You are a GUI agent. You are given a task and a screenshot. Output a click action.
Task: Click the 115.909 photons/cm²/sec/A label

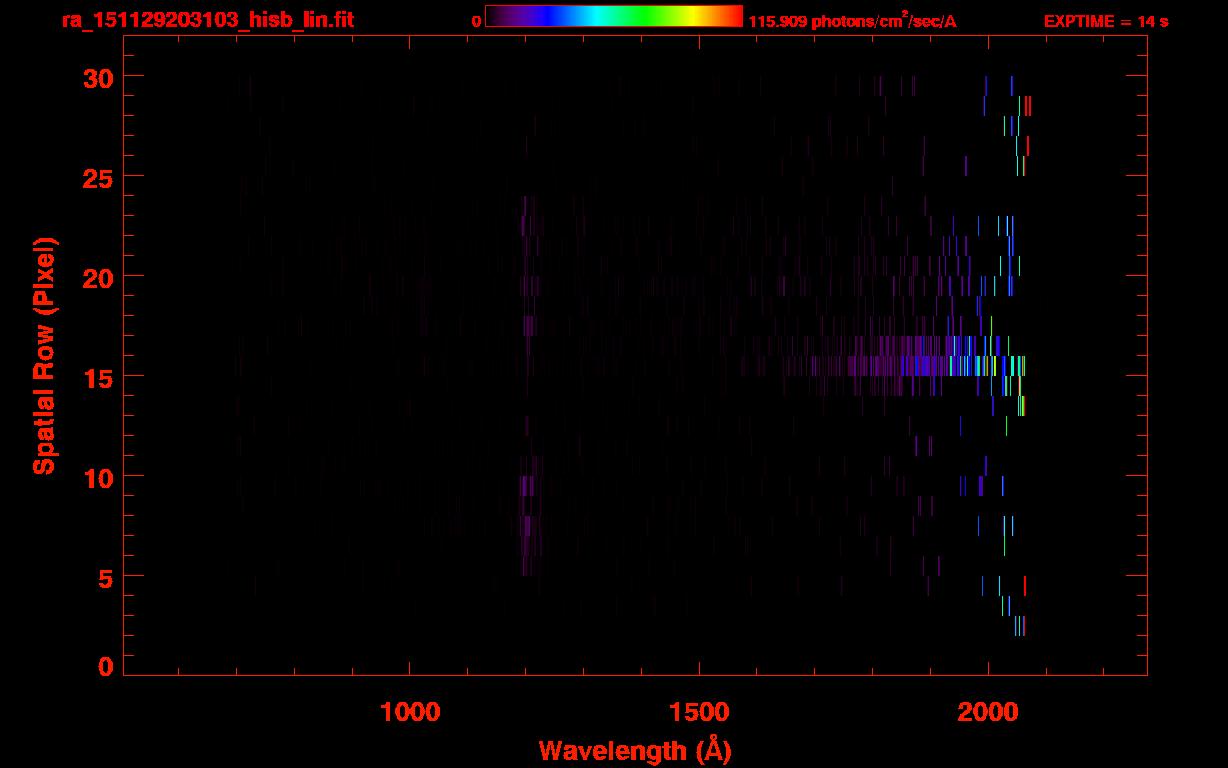(853, 20)
